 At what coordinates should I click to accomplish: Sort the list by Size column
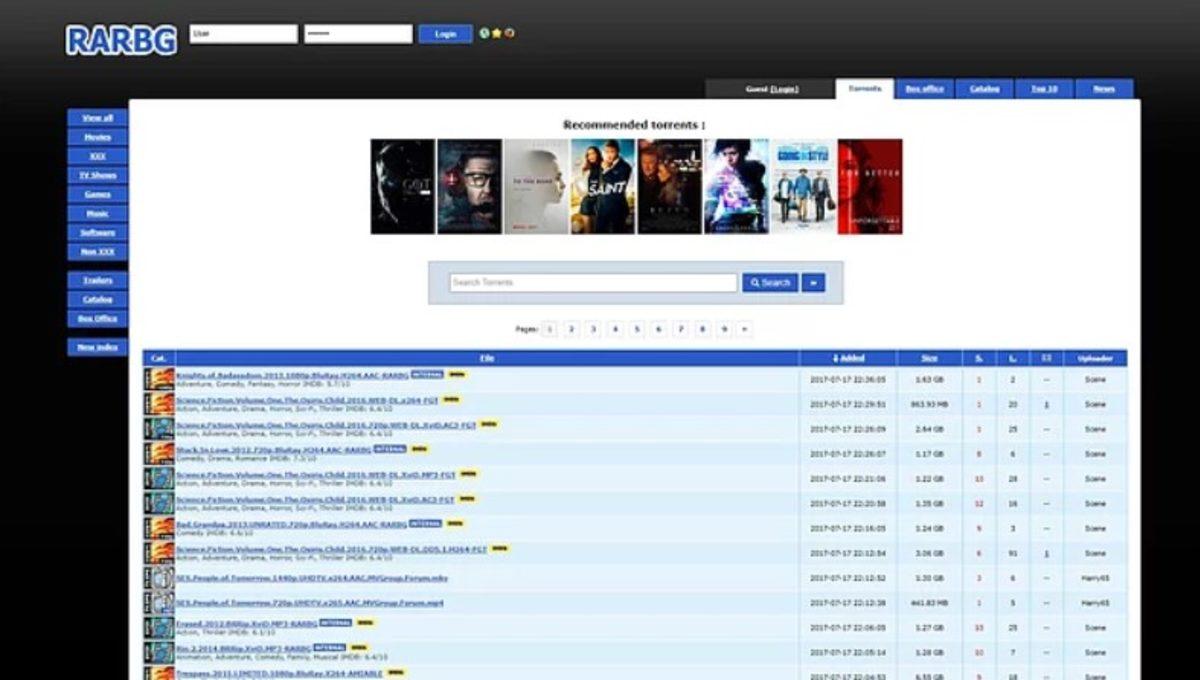[x=928, y=358]
